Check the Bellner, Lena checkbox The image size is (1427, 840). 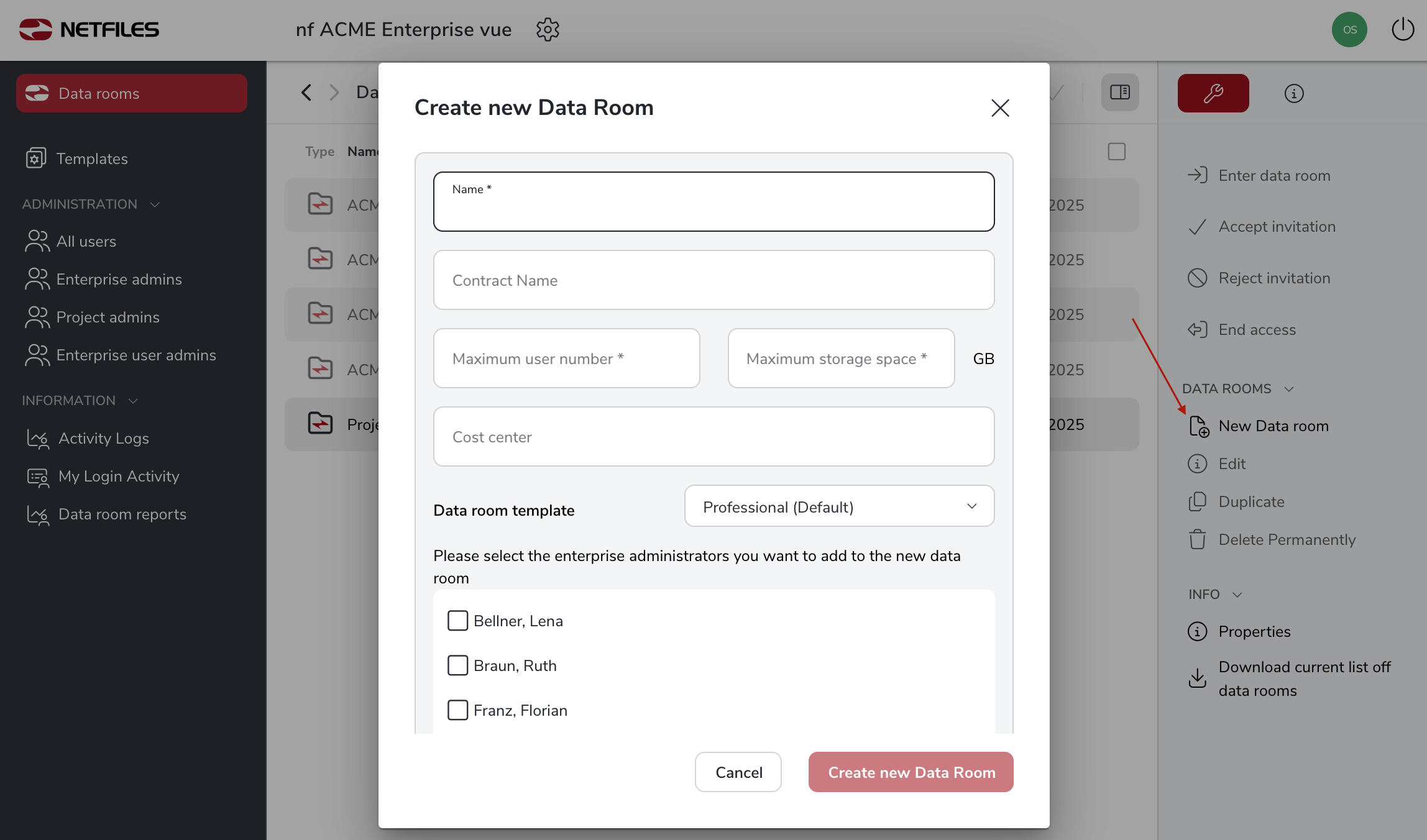tap(457, 621)
